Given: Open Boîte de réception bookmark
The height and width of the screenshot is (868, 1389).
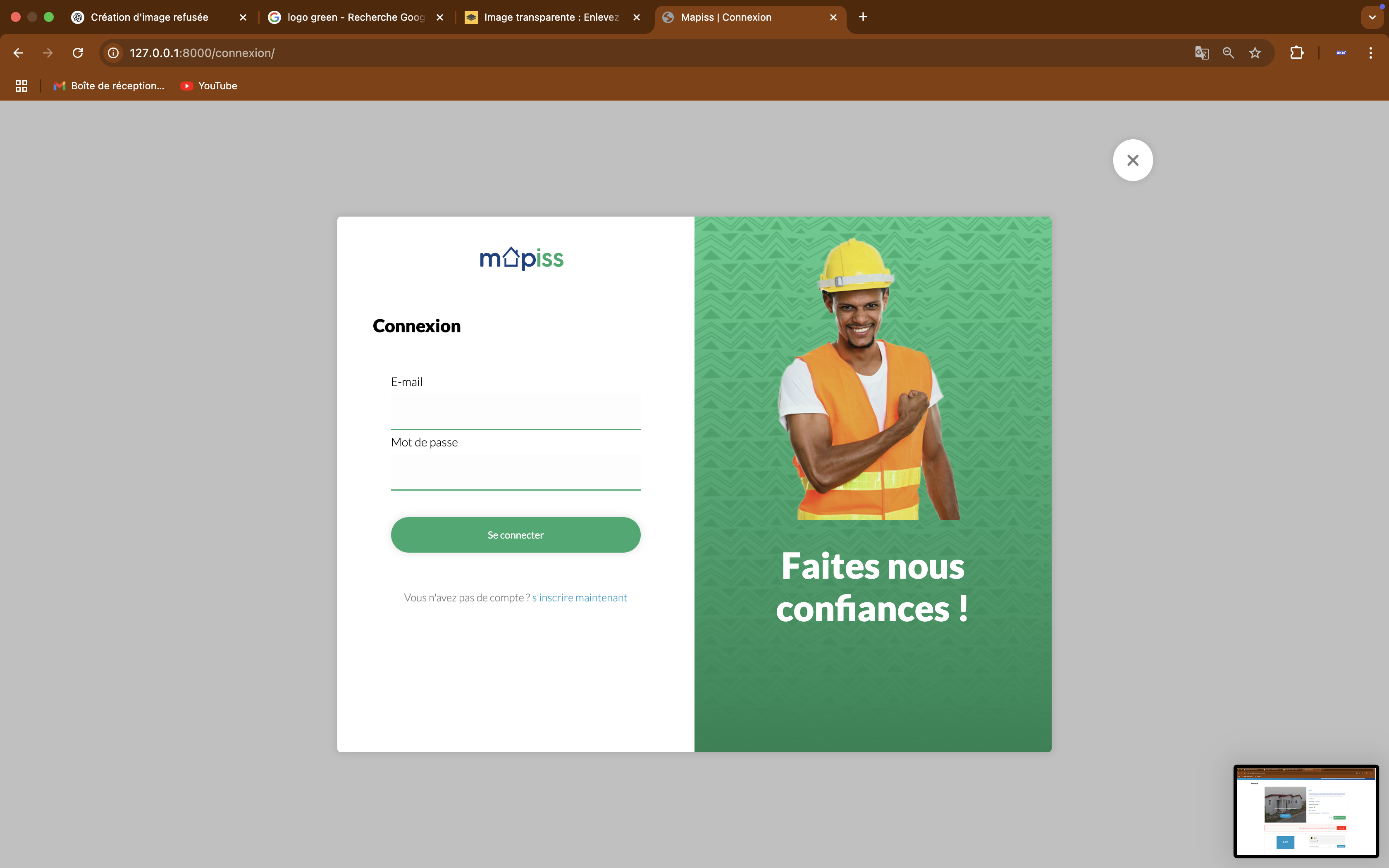Looking at the screenshot, I should (x=109, y=86).
